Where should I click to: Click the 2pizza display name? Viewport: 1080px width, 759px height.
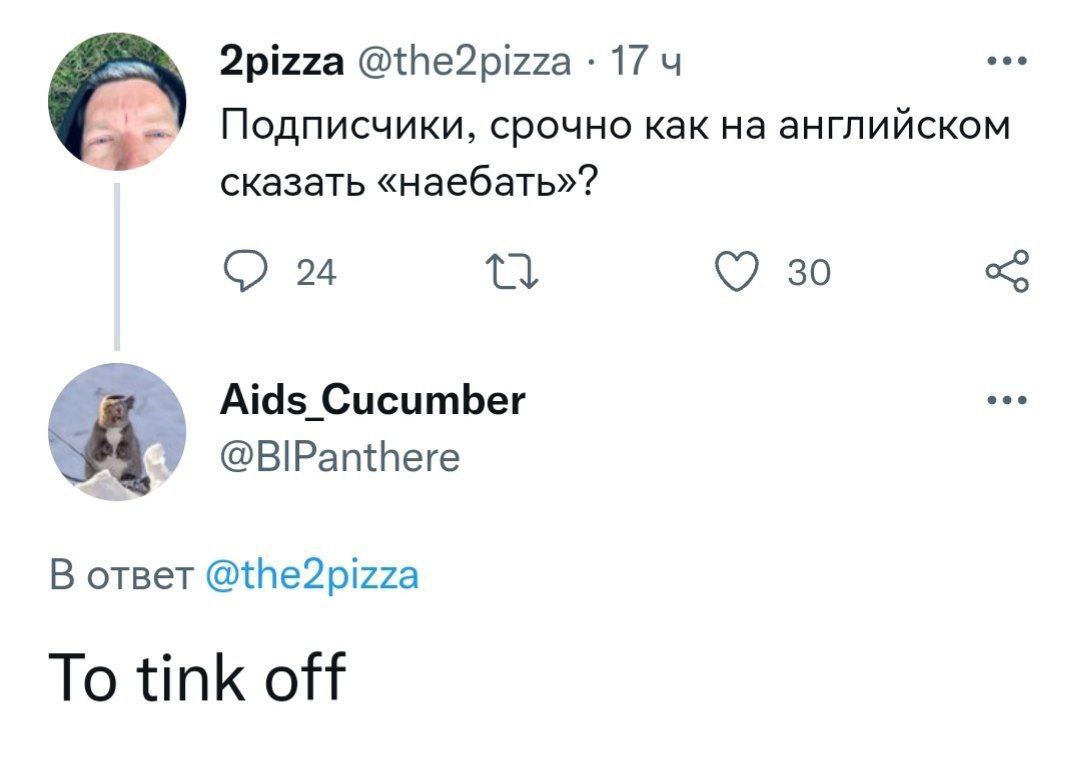coord(282,66)
